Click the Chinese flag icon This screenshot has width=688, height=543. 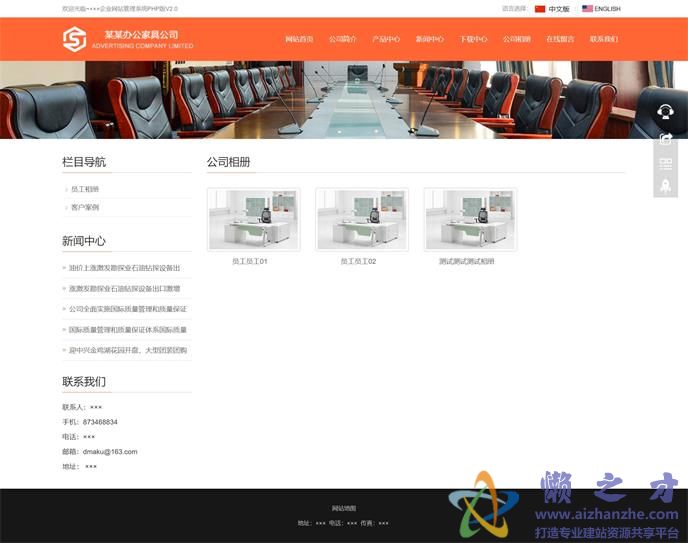pos(540,9)
